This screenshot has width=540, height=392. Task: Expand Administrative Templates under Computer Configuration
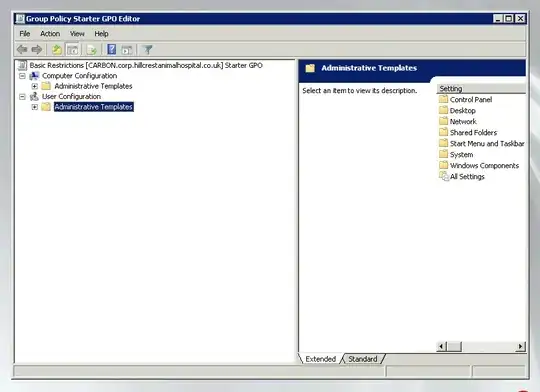pos(34,86)
